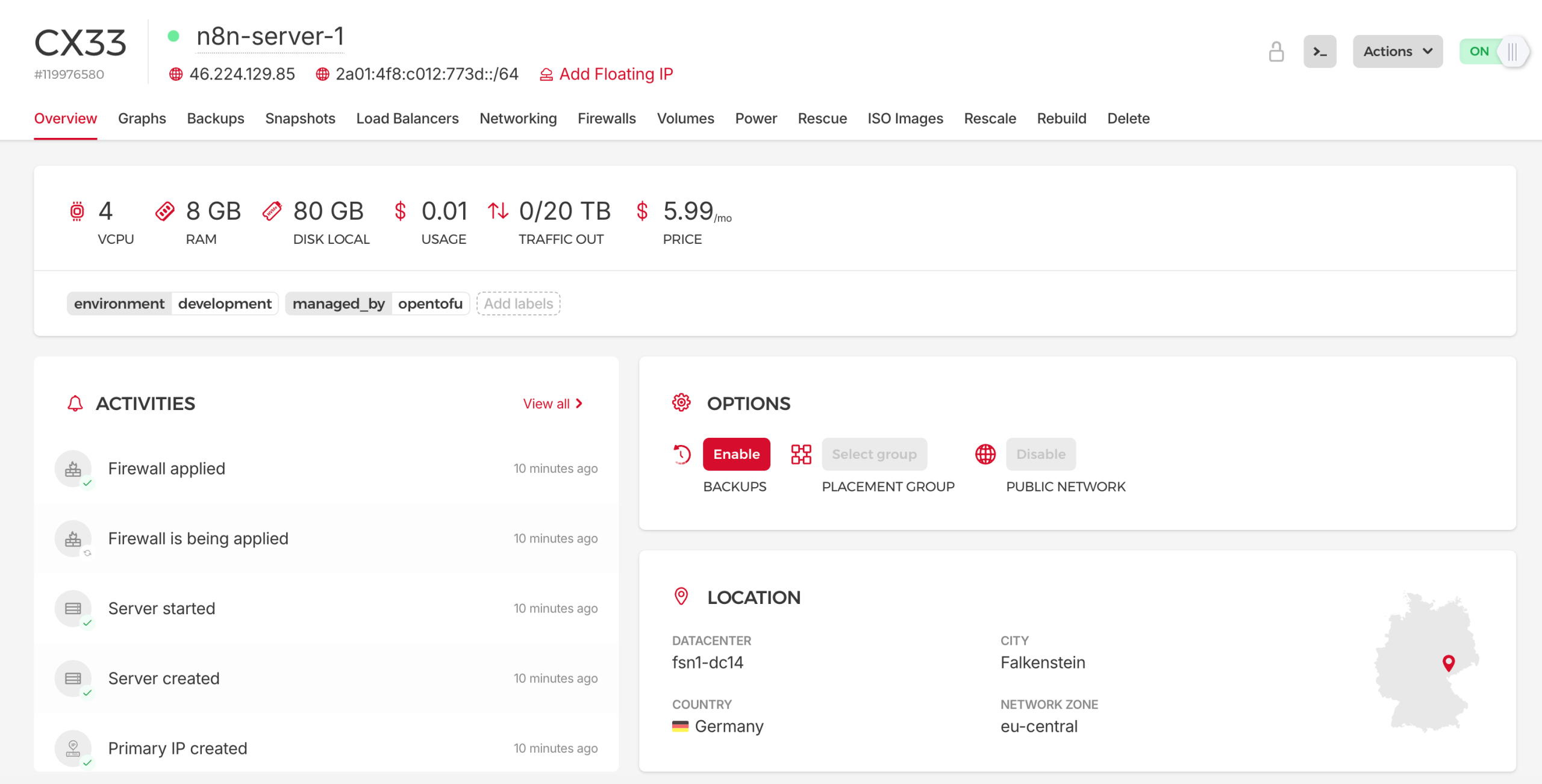Click the Options gear icon

tap(681, 403)
